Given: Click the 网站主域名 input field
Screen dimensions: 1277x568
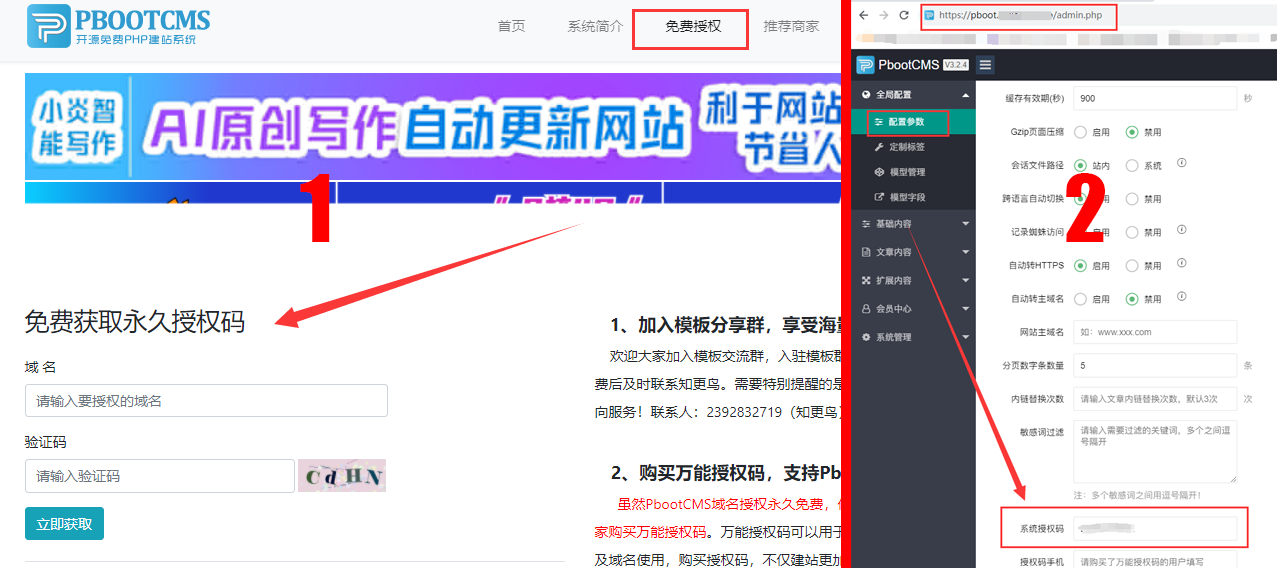Looking at the screenshot, I should (1155, 332).
